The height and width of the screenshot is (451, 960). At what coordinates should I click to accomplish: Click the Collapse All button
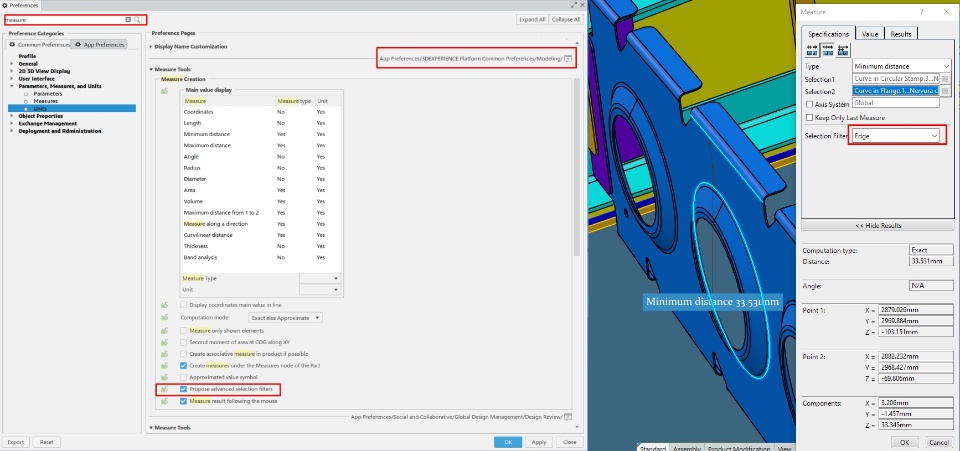(x=565, y=20)
